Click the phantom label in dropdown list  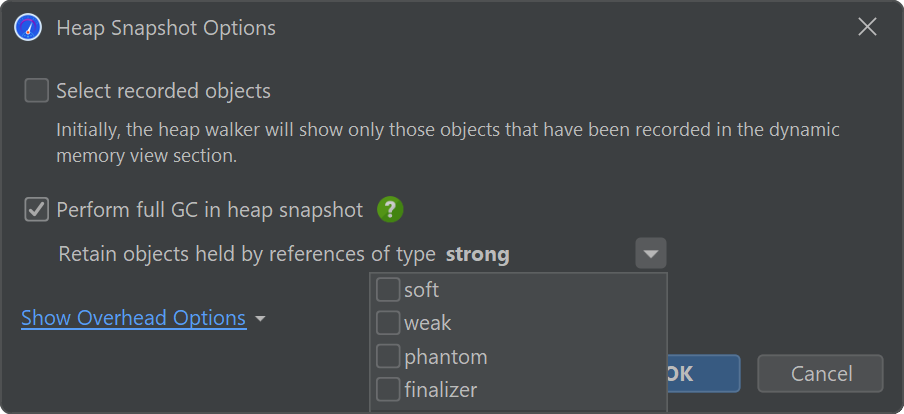click(x=446, y=357)
